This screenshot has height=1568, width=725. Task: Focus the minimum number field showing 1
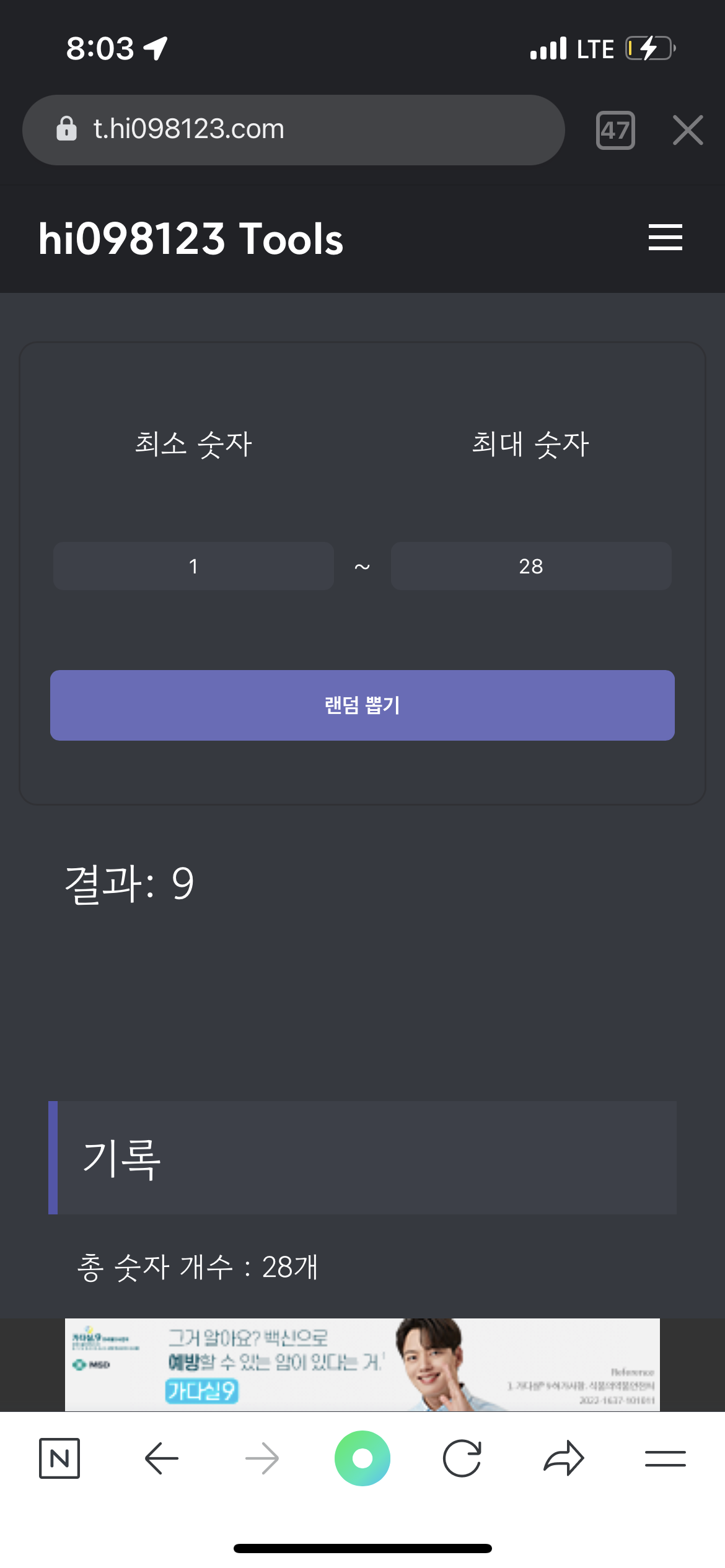(x=193, y=566)
